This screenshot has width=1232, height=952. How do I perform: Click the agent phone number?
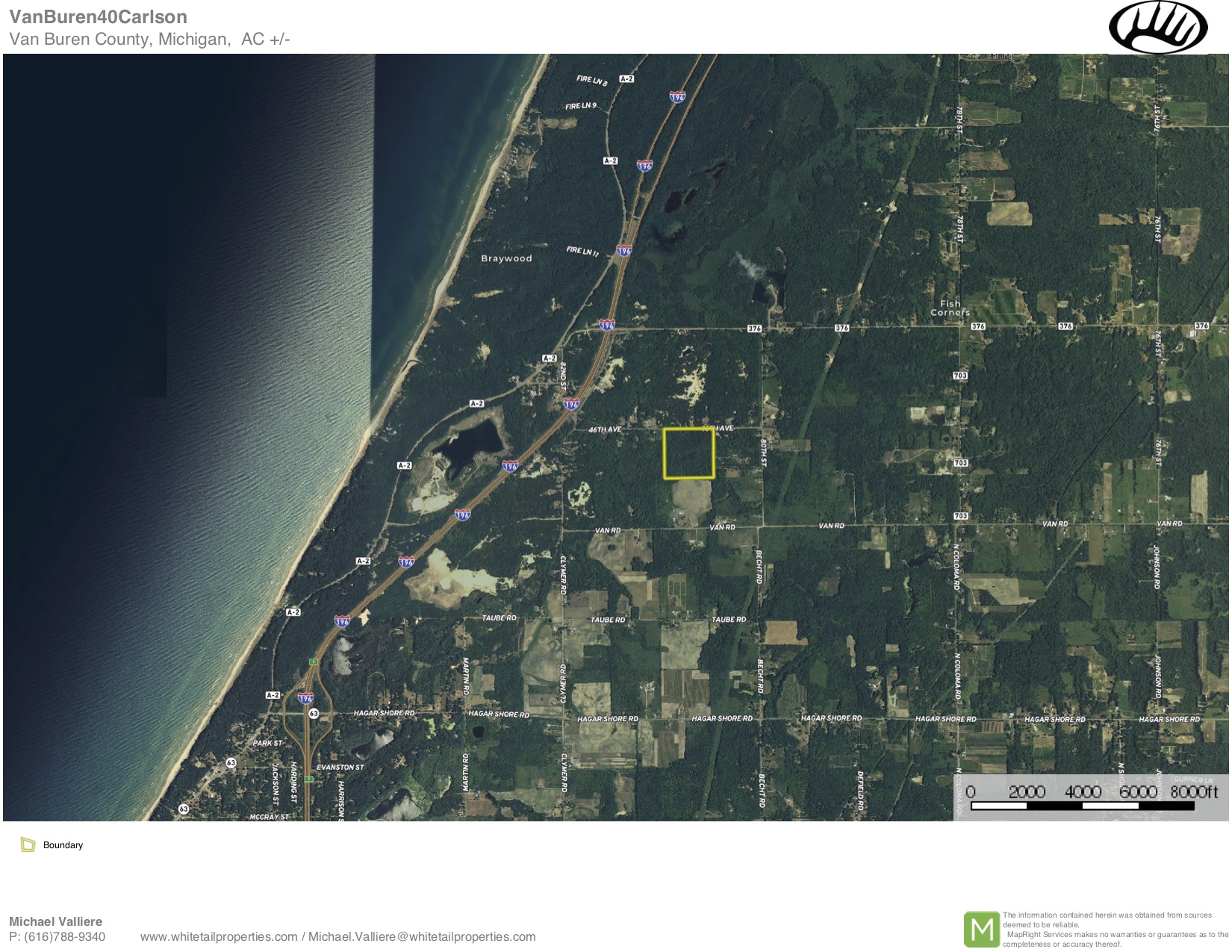57,937
